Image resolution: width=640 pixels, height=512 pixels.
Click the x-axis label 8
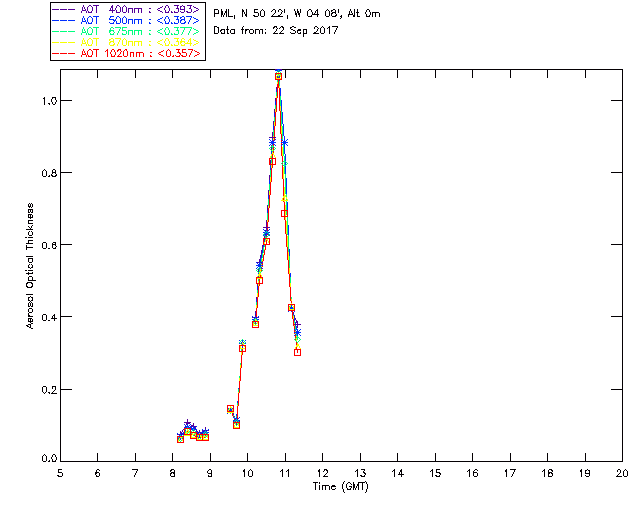click(x=173, y=473)
